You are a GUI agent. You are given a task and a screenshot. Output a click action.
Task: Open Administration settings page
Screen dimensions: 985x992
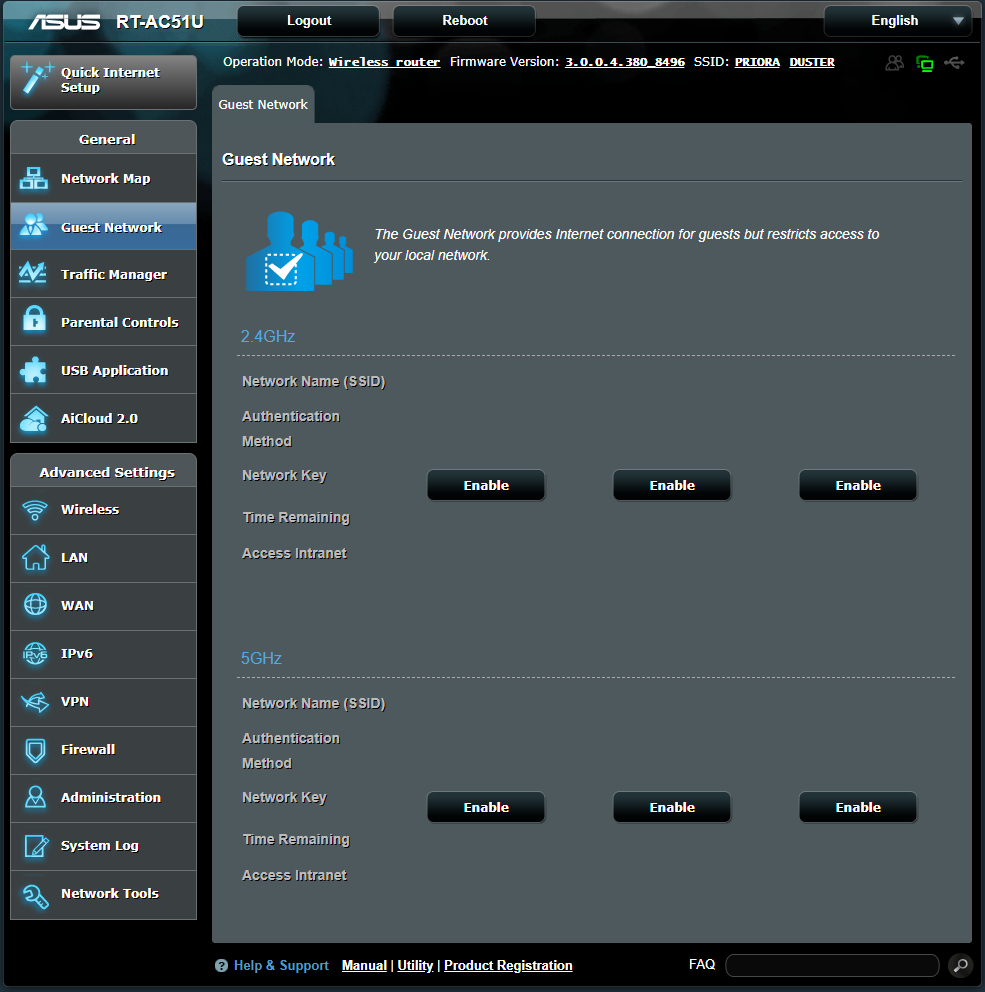(x=104, y=798)
